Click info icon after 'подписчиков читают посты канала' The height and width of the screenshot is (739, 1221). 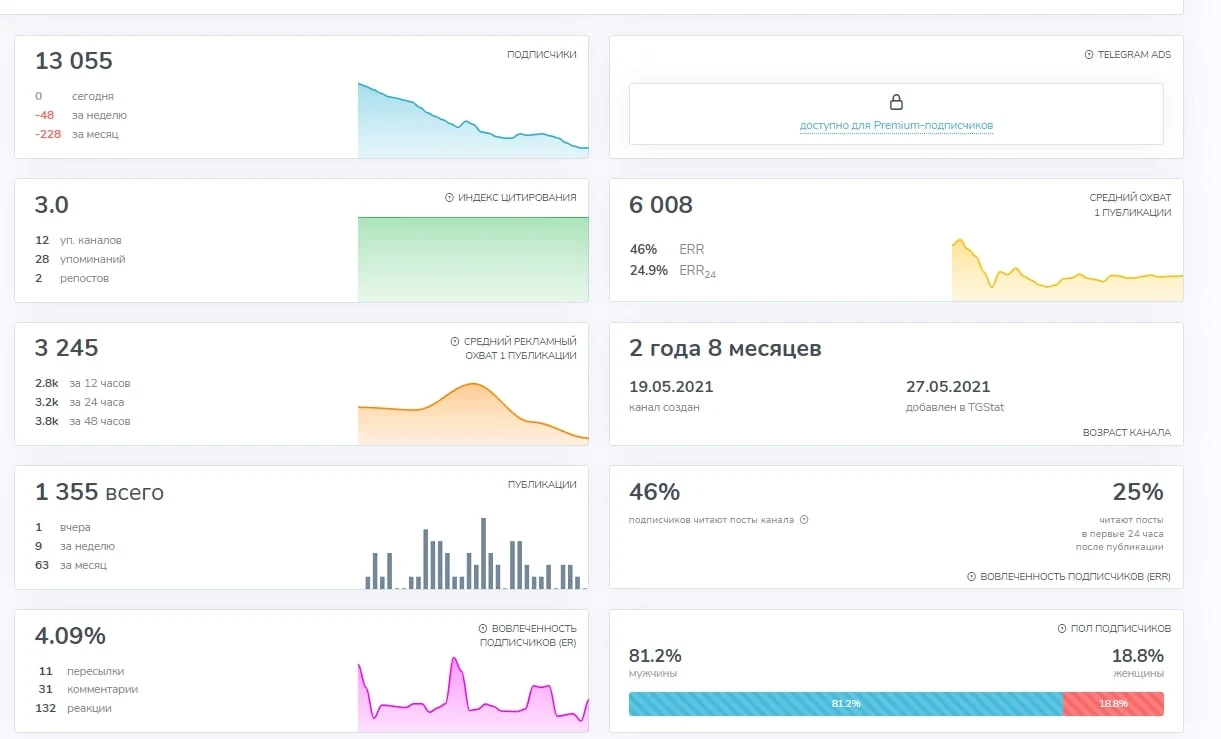(803, 520)
